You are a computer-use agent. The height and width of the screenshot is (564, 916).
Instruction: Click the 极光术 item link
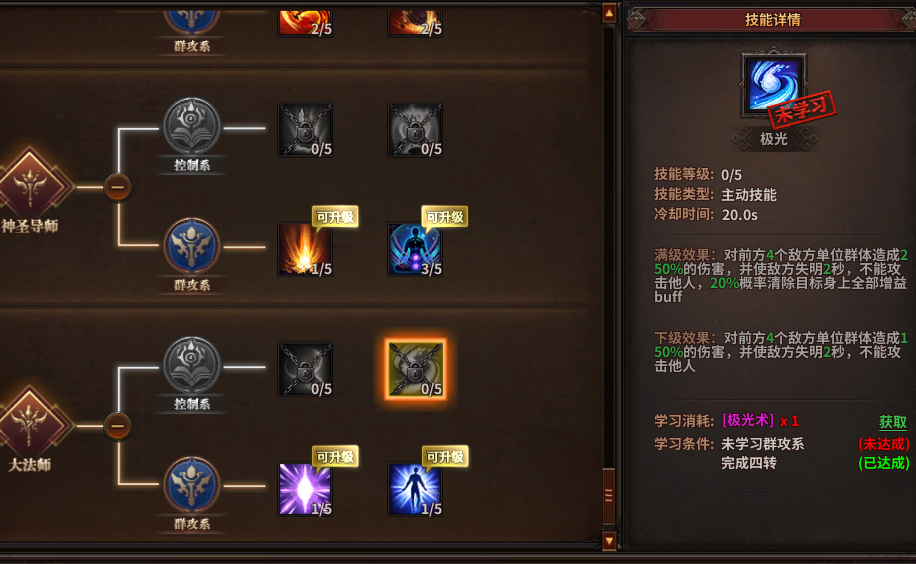(748, 420)
